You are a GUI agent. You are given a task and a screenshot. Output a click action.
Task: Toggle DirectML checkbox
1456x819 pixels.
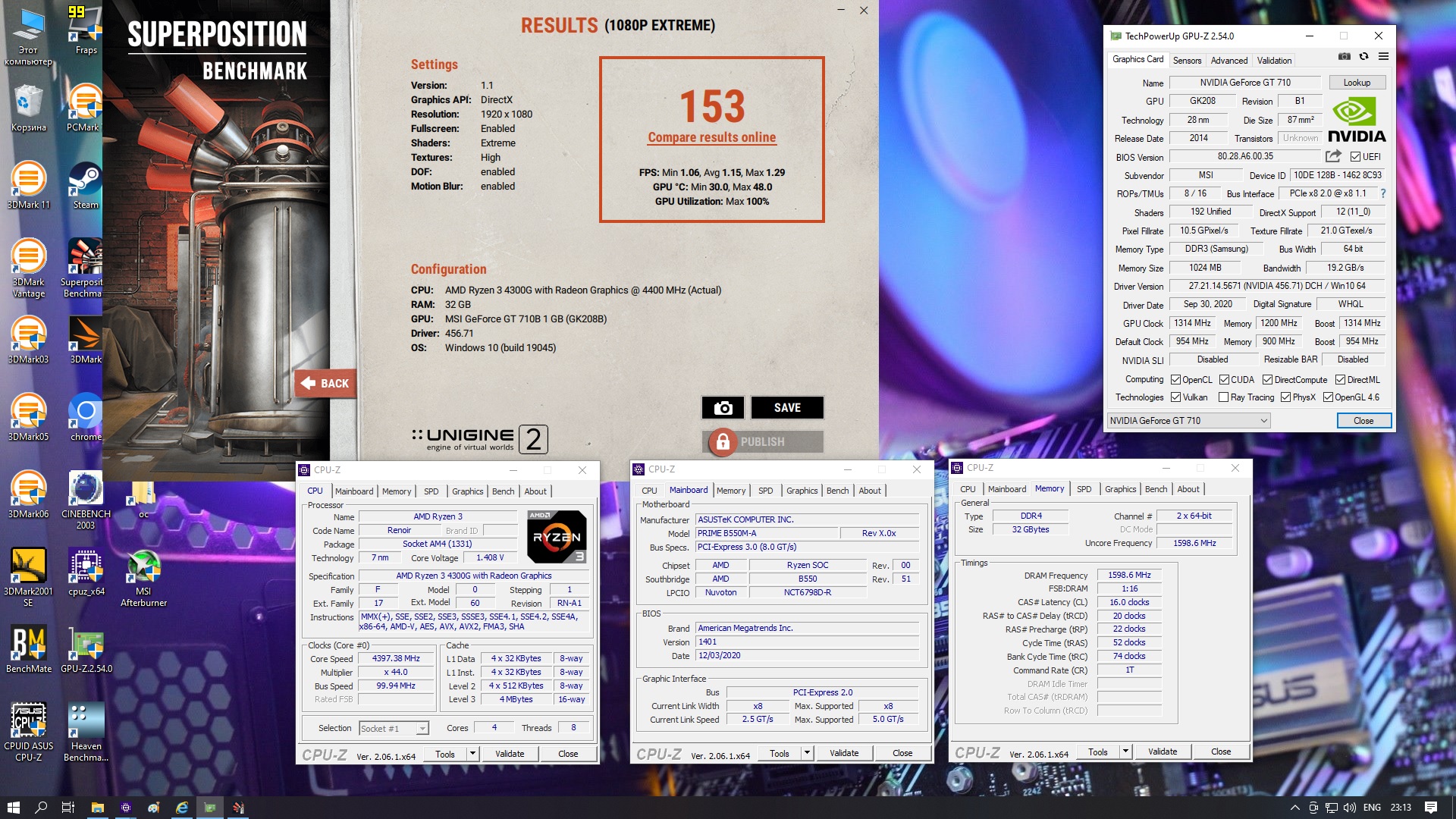pos(1340,380)
